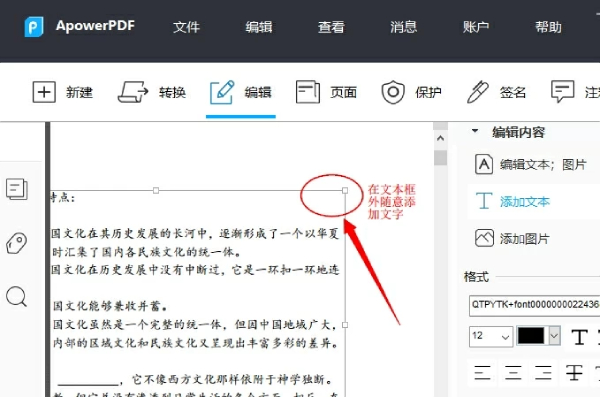Click the vertical scrollbar thumb
This screenshot has height=397, width=600.
pyautogui.click(x=440, y=158)
